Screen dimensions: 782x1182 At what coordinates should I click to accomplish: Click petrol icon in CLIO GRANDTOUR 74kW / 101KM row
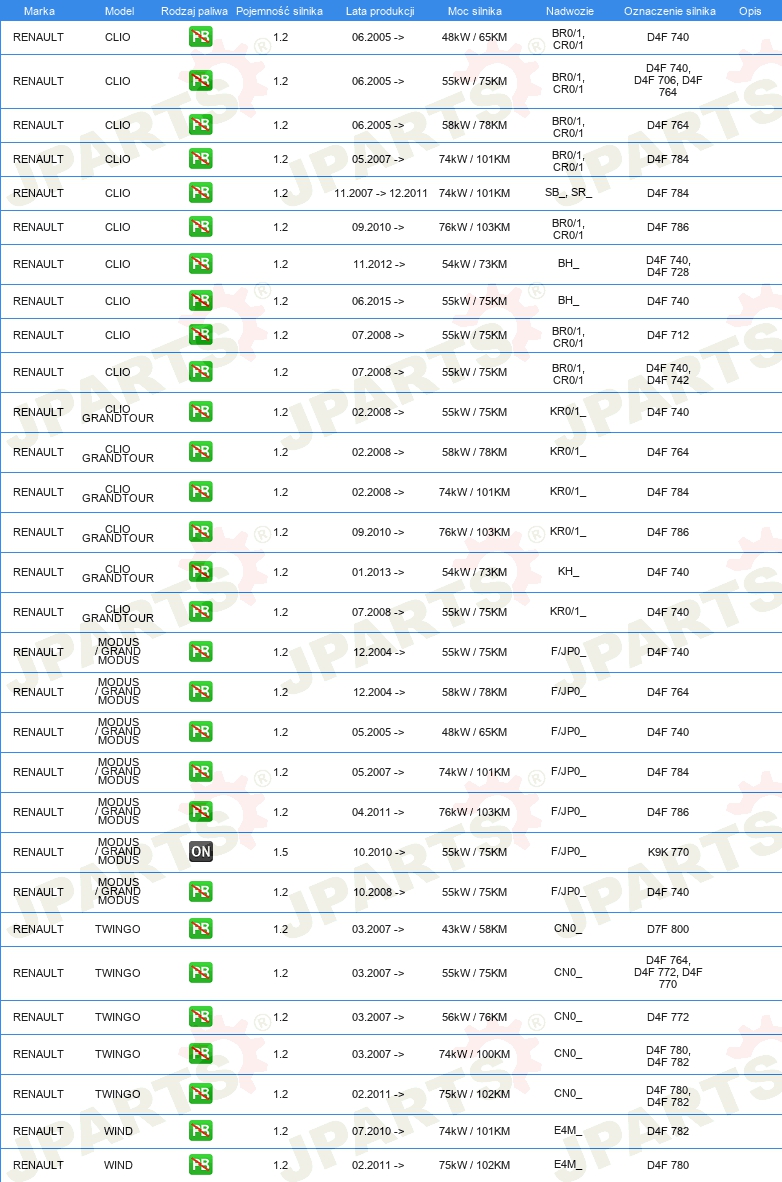point(201,492)
